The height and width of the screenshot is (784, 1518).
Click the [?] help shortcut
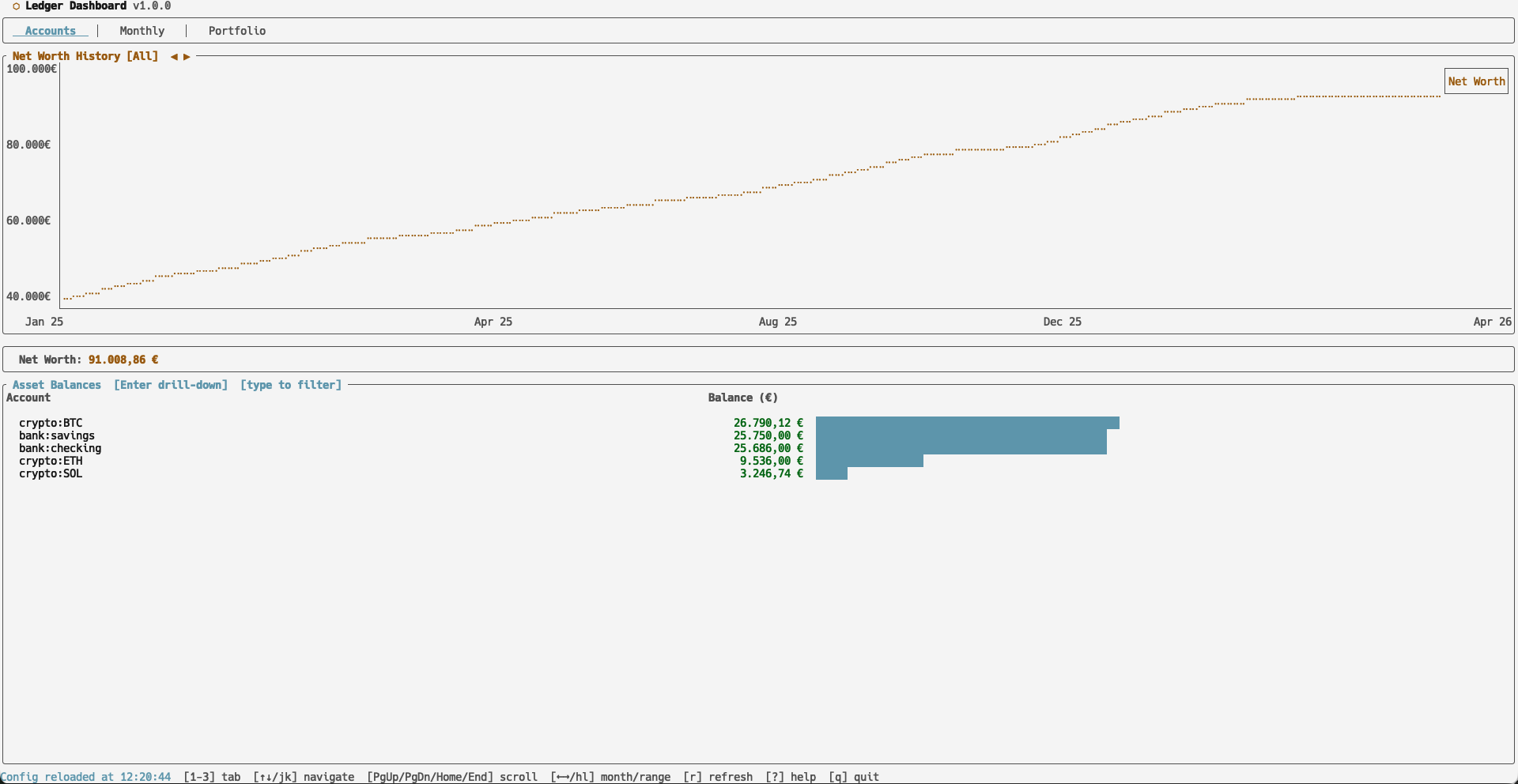point(791,777)
